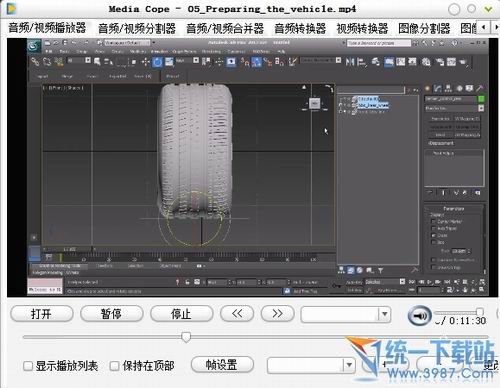This screenshot has width=500, height=388.
Task: Open selection filter dropdown in video toolbar
Action: 87,60
